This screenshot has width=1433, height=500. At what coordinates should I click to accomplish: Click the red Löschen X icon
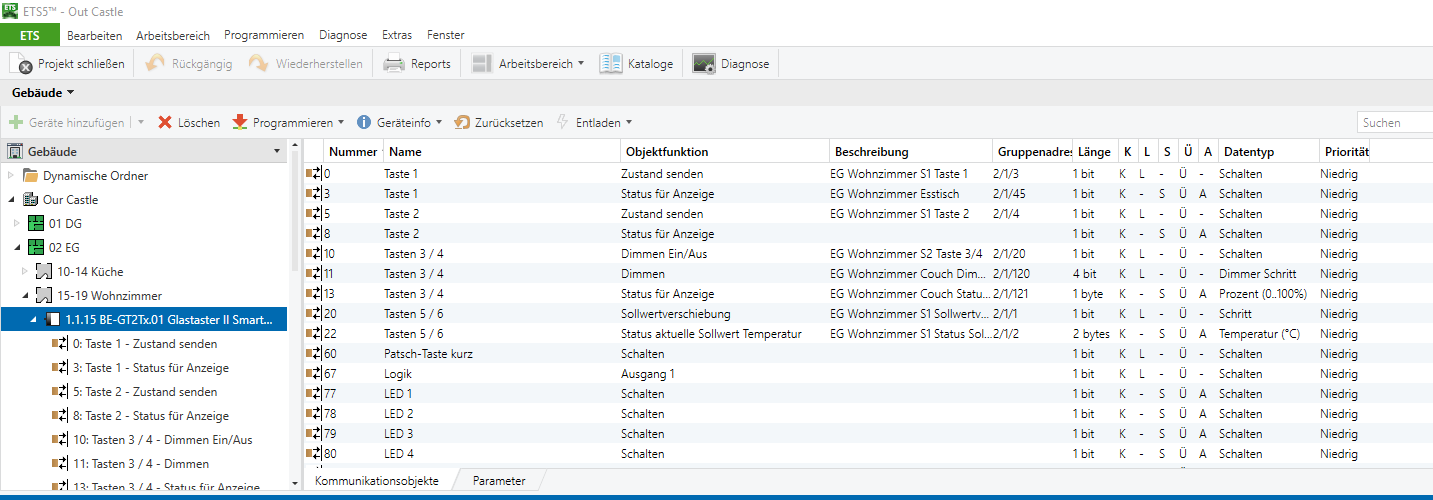click(x=165, y=123)
